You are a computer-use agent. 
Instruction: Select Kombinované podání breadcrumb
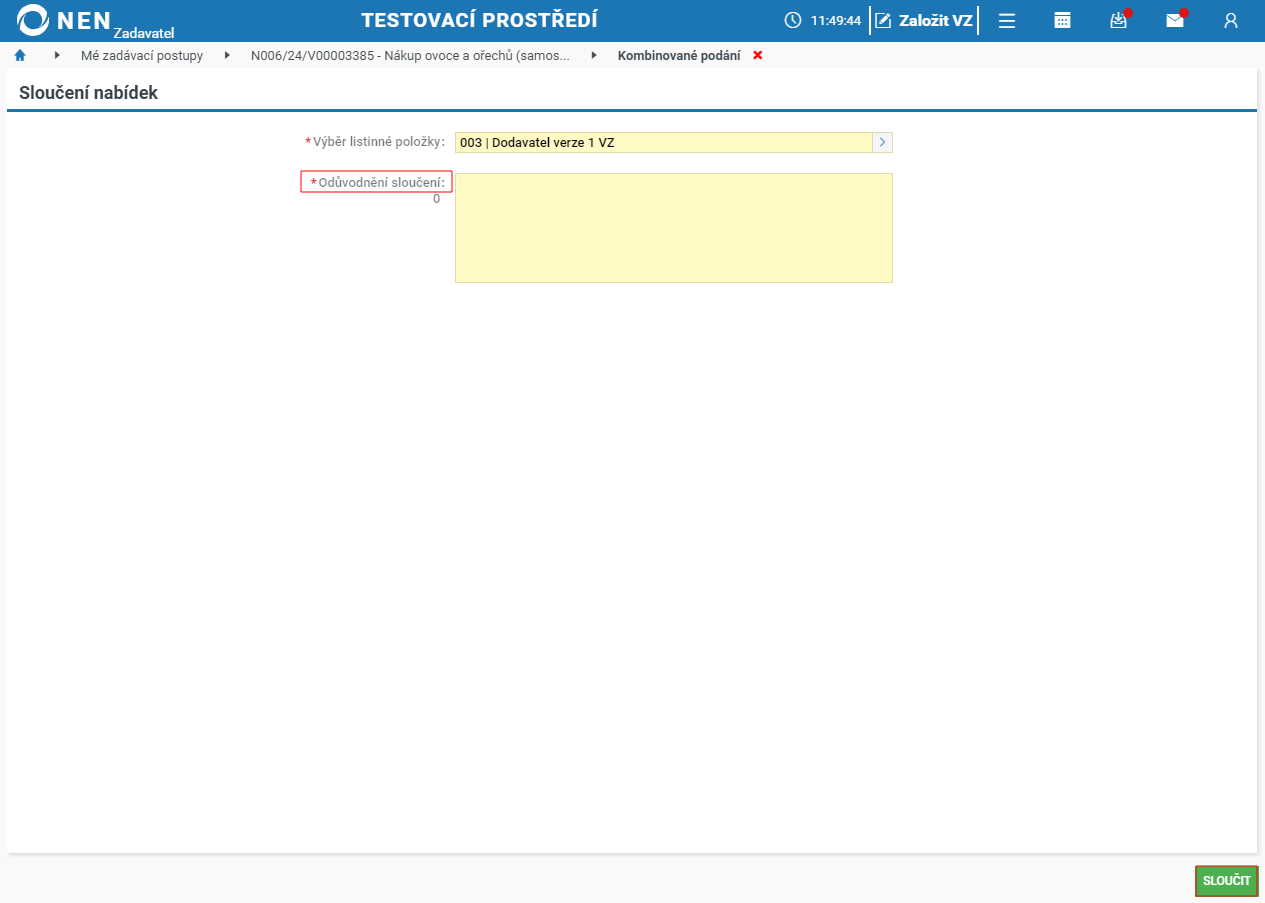pos(679,56)
